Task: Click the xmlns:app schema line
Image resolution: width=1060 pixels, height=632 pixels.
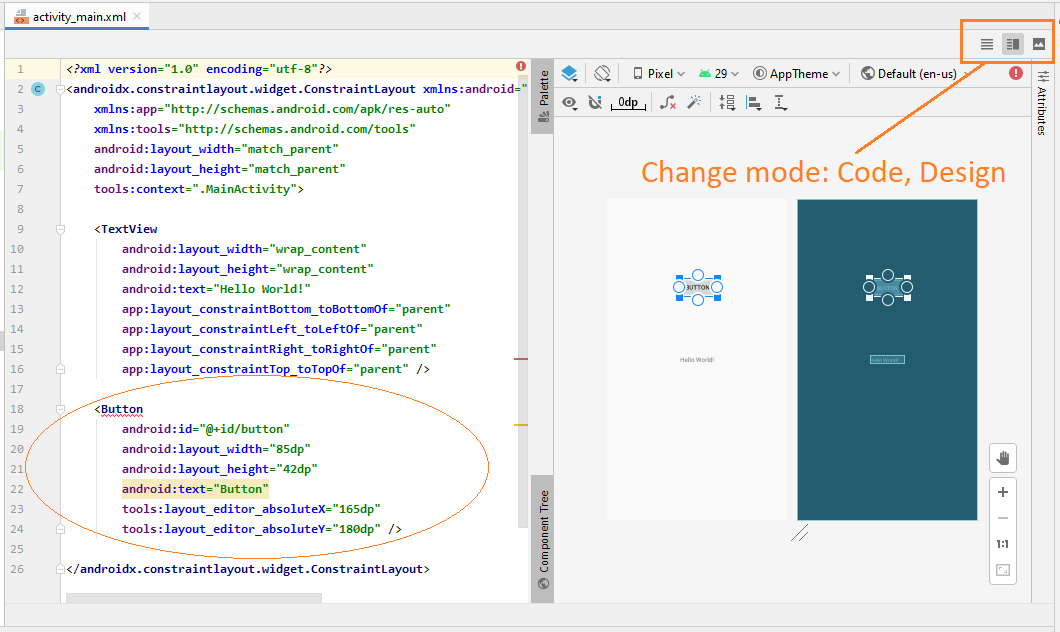Action: pyautogui.click(x=272, y=109)
